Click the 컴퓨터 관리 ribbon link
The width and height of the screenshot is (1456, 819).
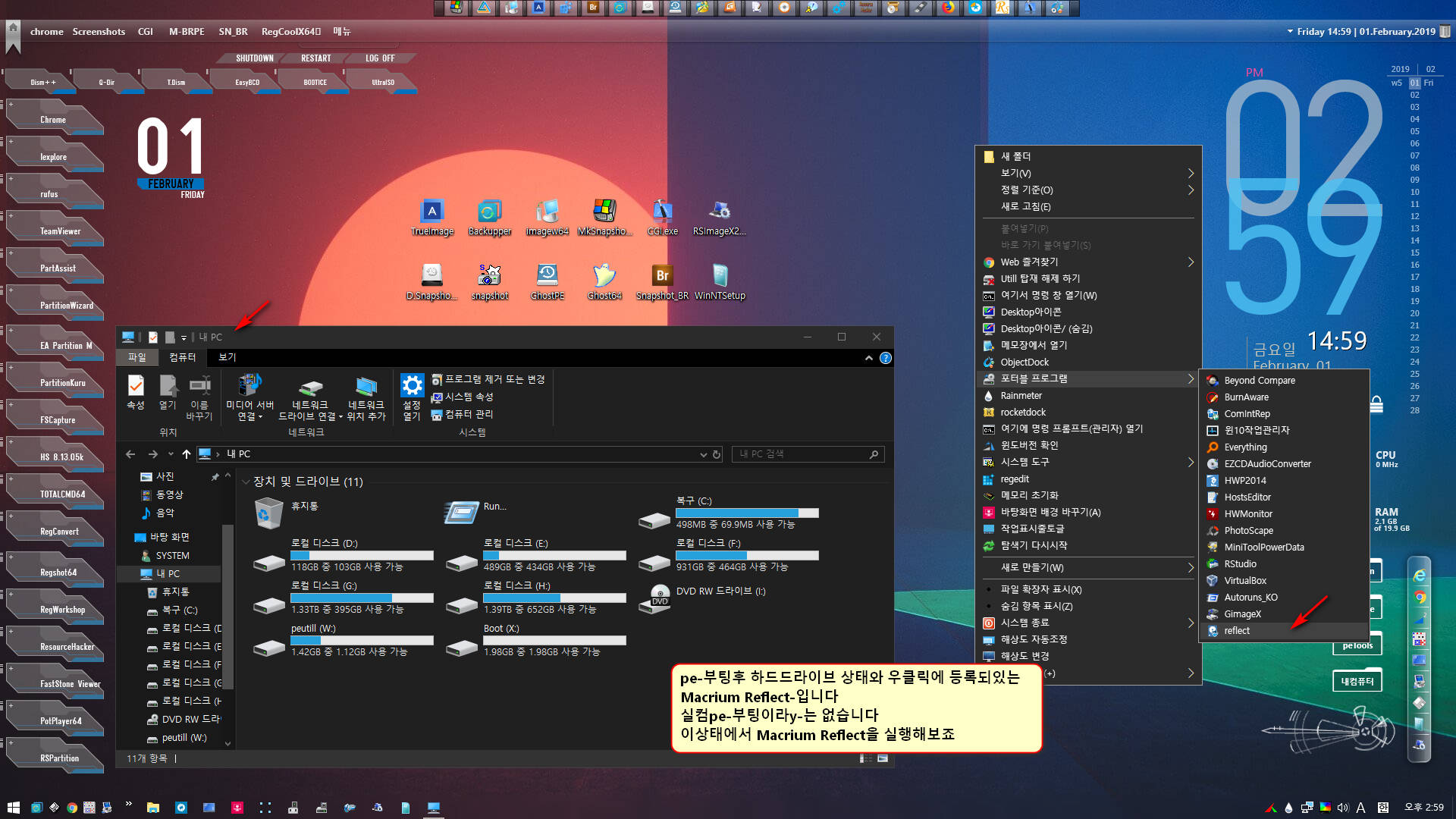point(463,414)
